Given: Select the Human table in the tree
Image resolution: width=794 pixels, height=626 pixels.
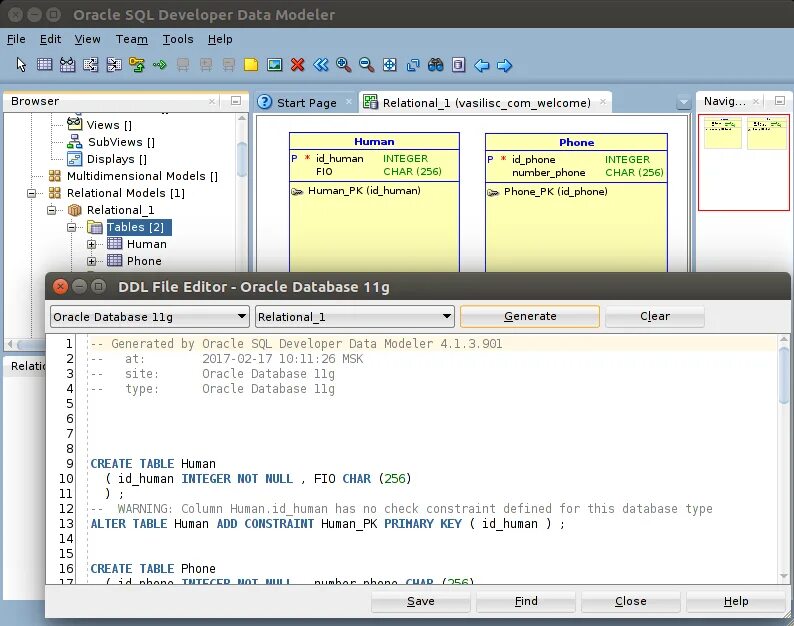Looking at the screenshot, I should click(x=146, y=244).
